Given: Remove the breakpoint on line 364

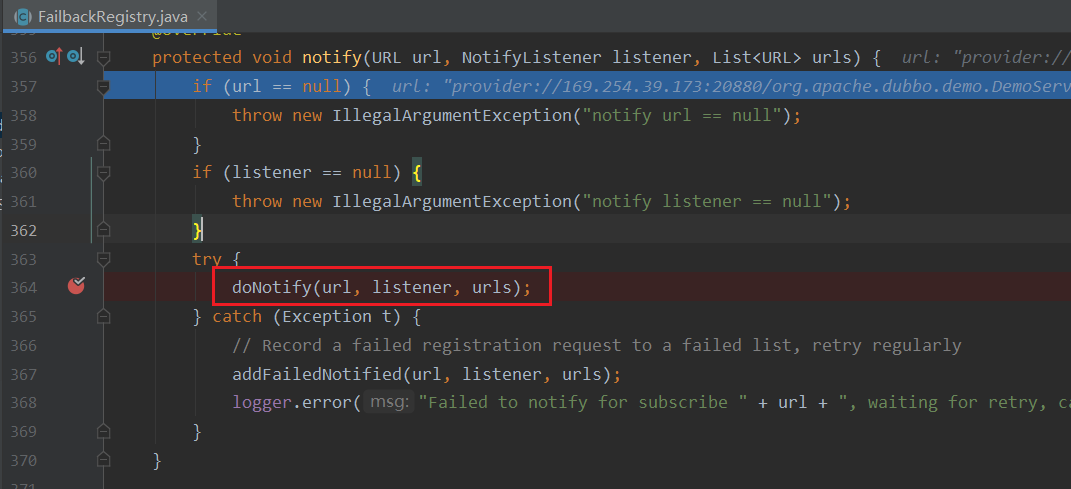Looking at the screenshot, I should pyautogui.click(x=76, y=287).
